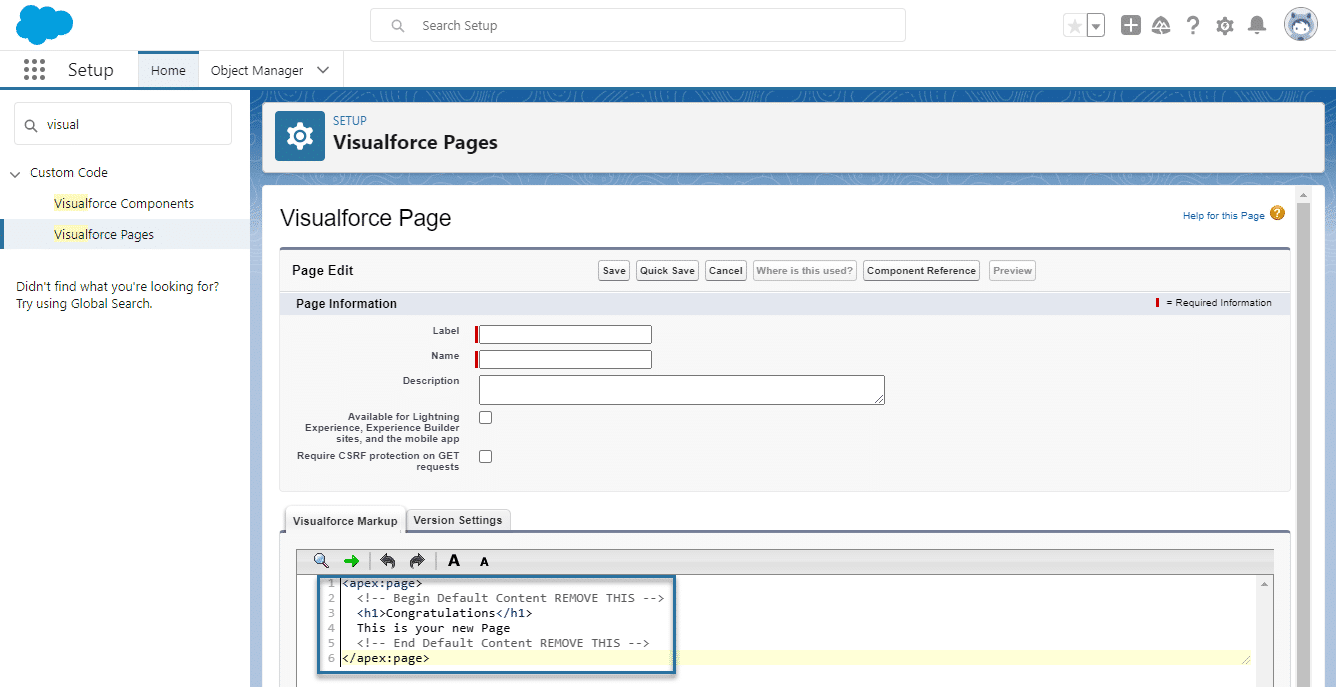Redo edit using editor toolbar

tap(417, 561)
